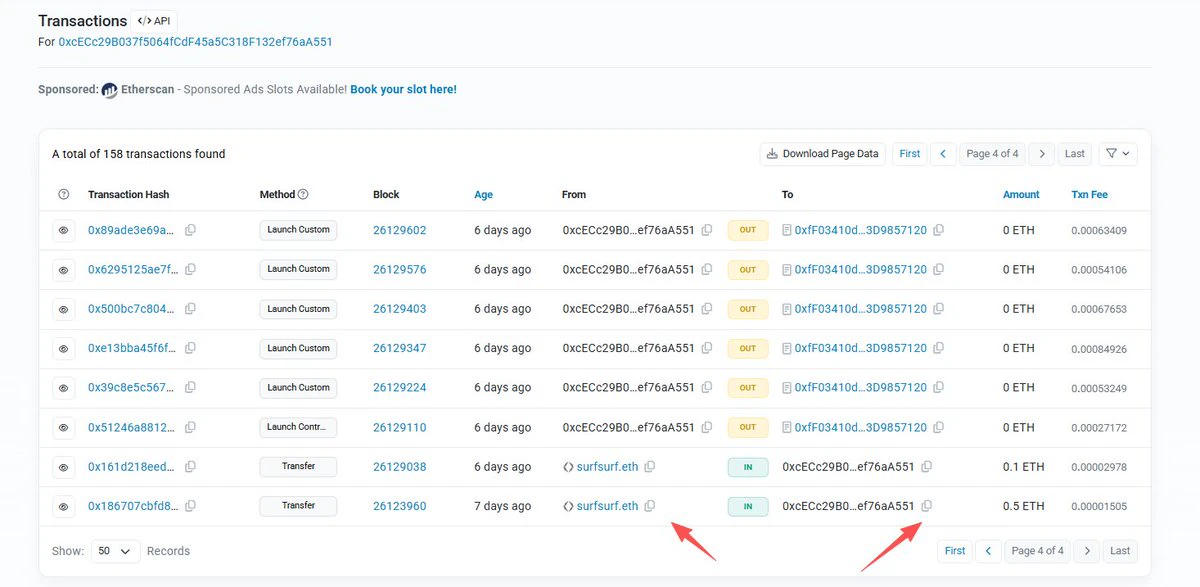Viewport: 1200px width, 587px height.
Task: Open the filter dropdown with funnel icon
Action: pyautogui.click(x=1118, y=154)
